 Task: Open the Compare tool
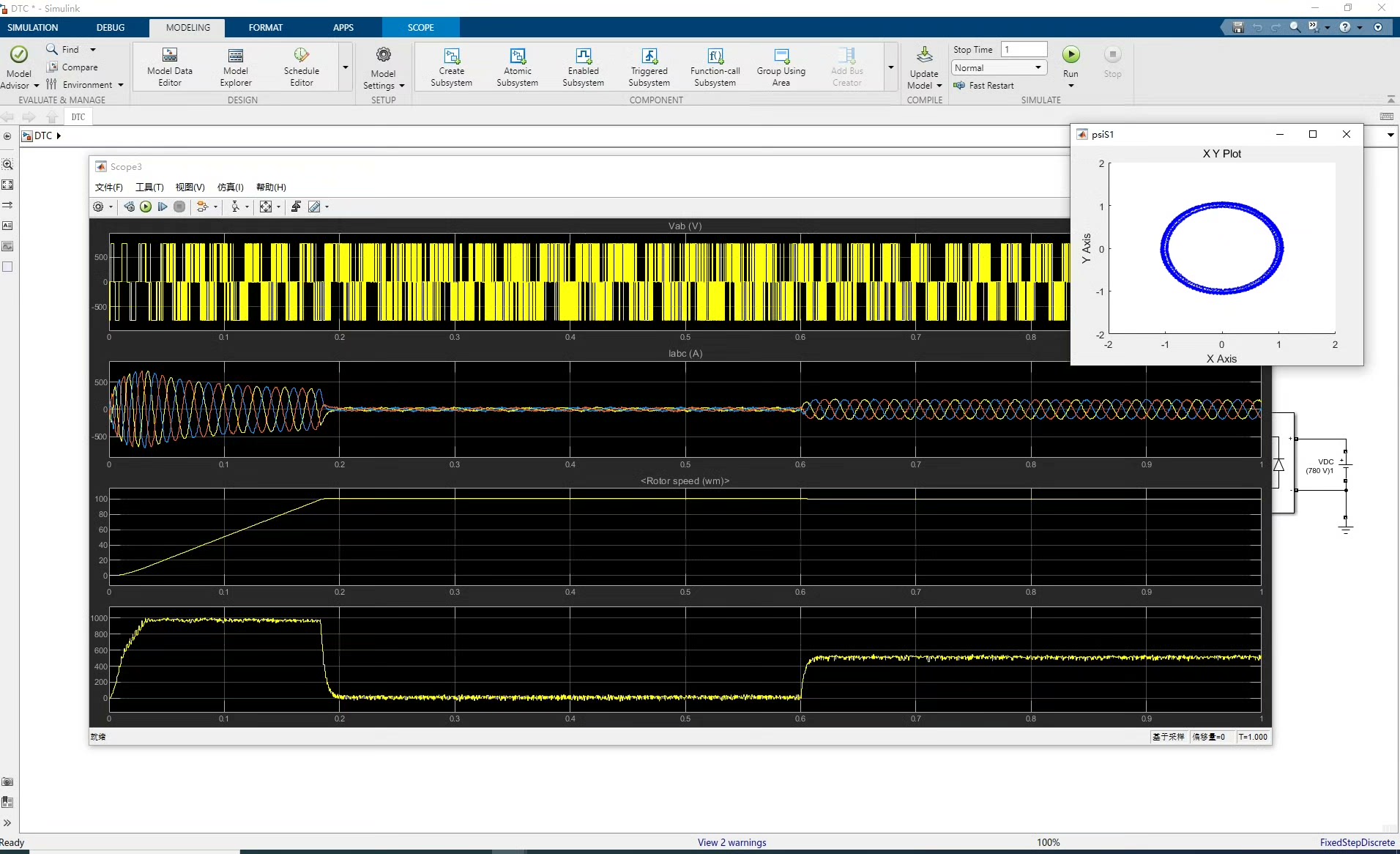point(72,67)
